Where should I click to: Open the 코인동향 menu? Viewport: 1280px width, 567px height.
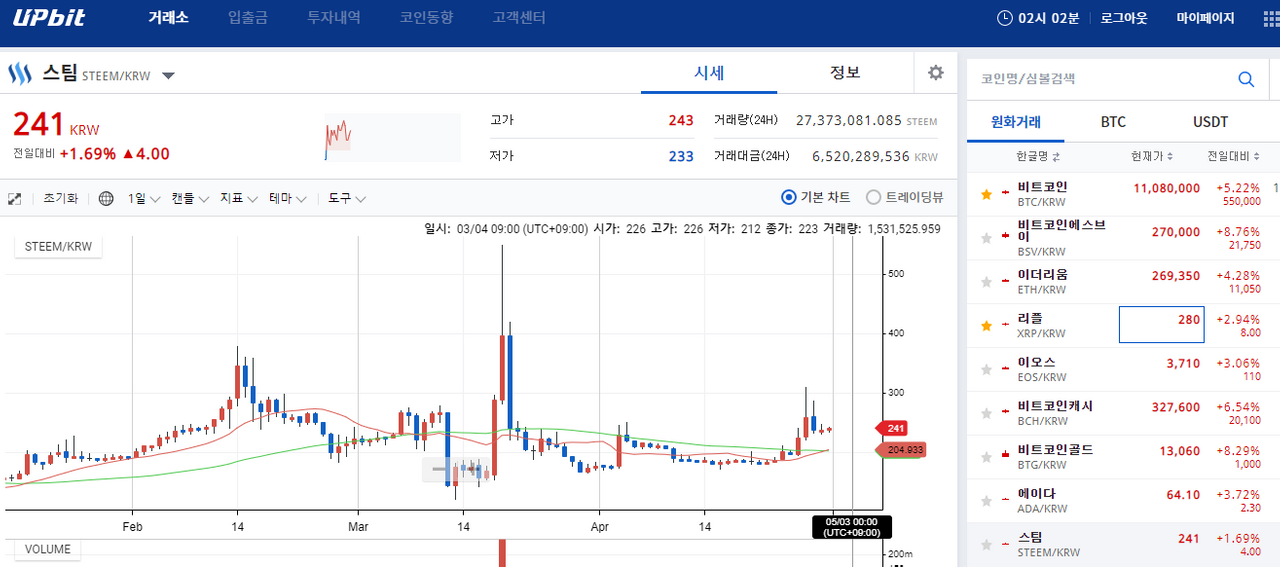pos(426,18)
